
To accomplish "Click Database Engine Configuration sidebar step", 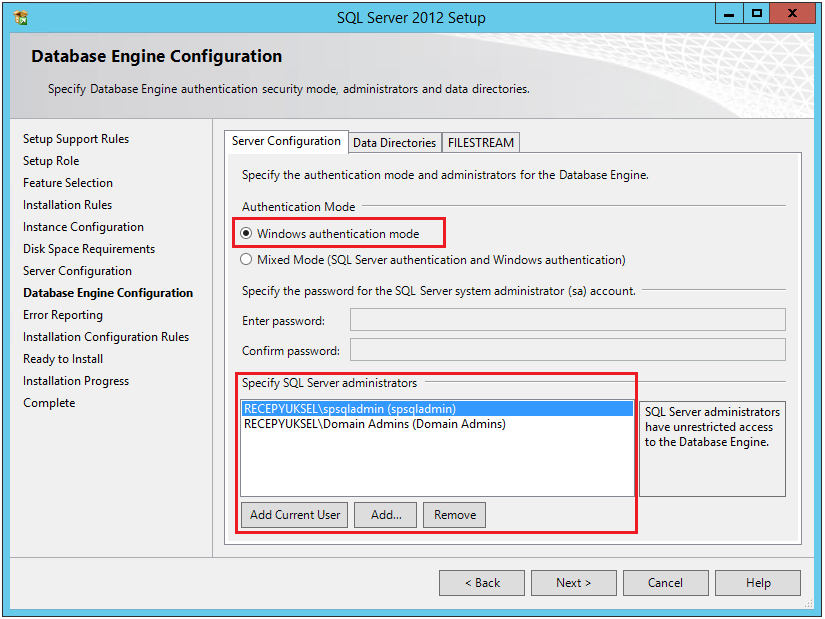I will coord(108,293).
